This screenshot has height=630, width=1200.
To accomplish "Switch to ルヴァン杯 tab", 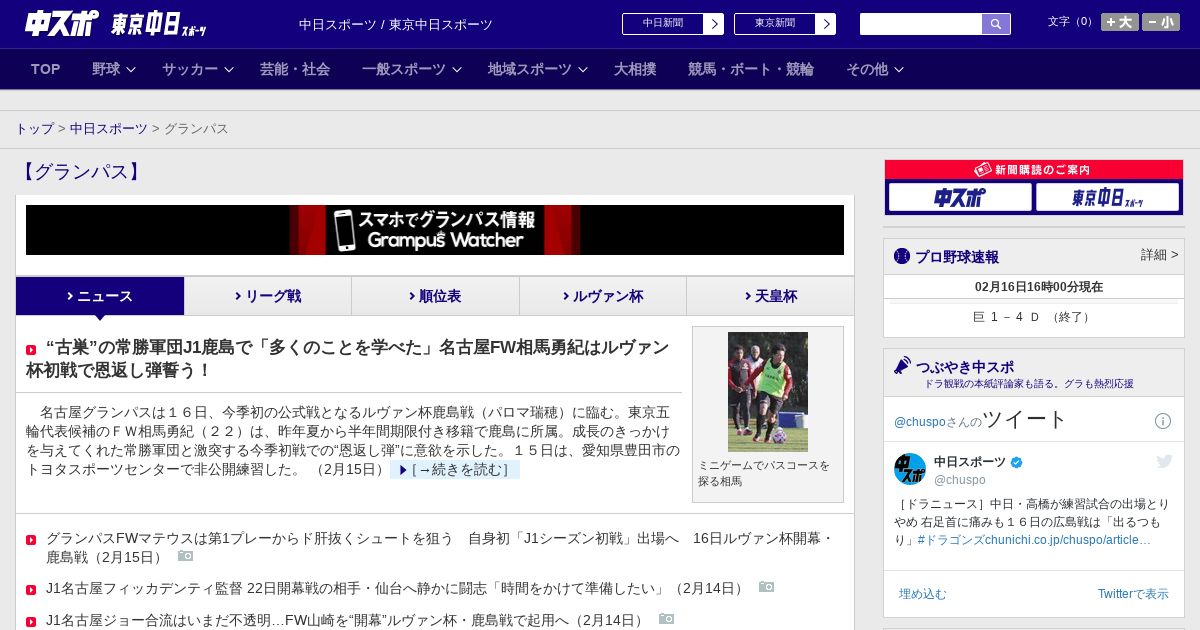I will click(603, 296).
